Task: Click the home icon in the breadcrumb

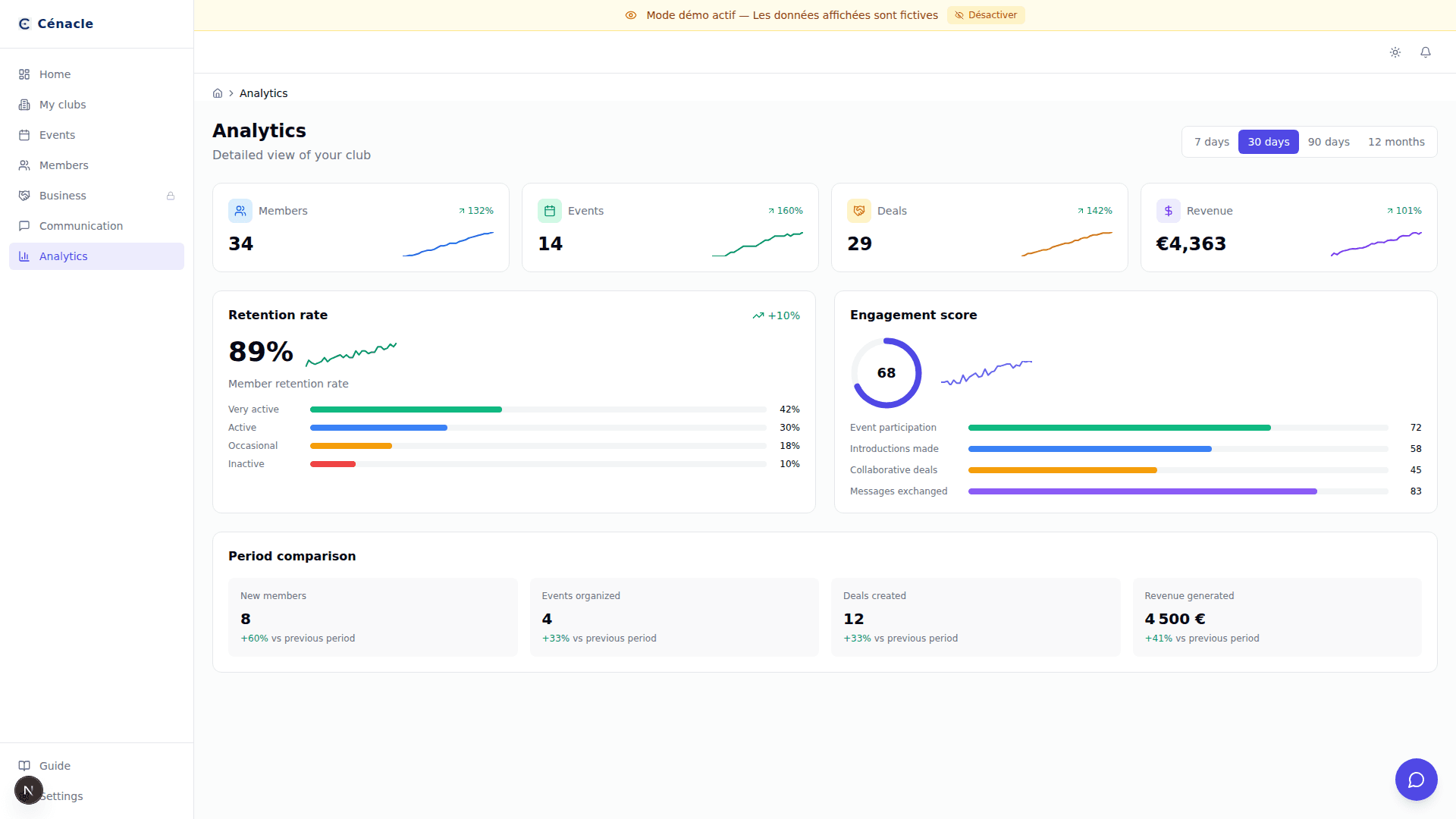Action: pyautogui.click(x=218, y=93)
